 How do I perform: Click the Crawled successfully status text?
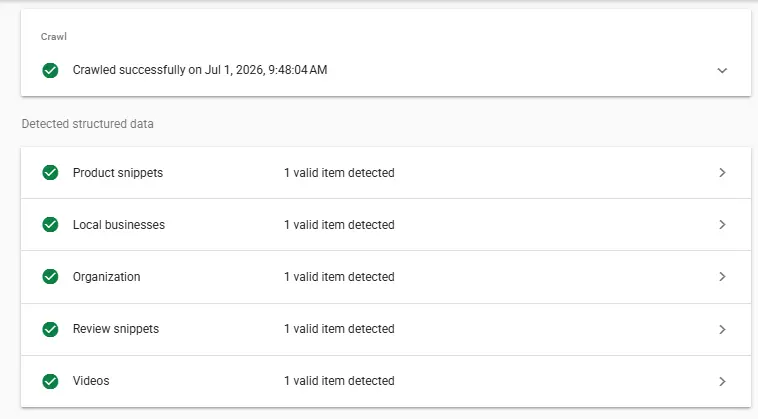click(x=200, y=70)
